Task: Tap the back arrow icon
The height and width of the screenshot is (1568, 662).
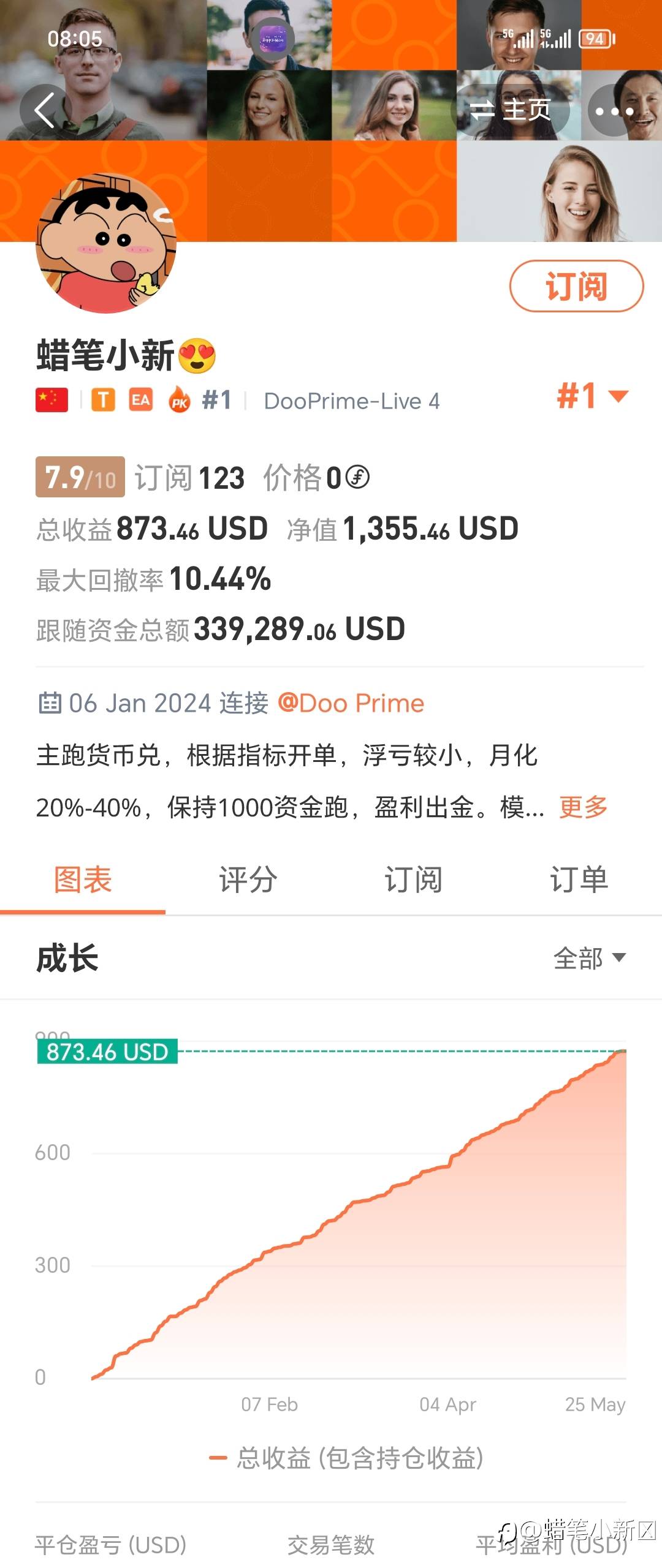Action: (45, 110)
